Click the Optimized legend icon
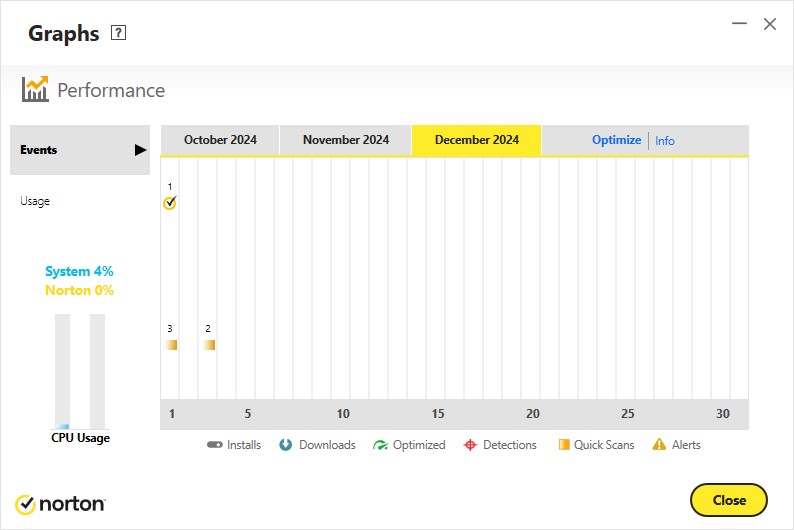The image size is (794, 530). 380,445
